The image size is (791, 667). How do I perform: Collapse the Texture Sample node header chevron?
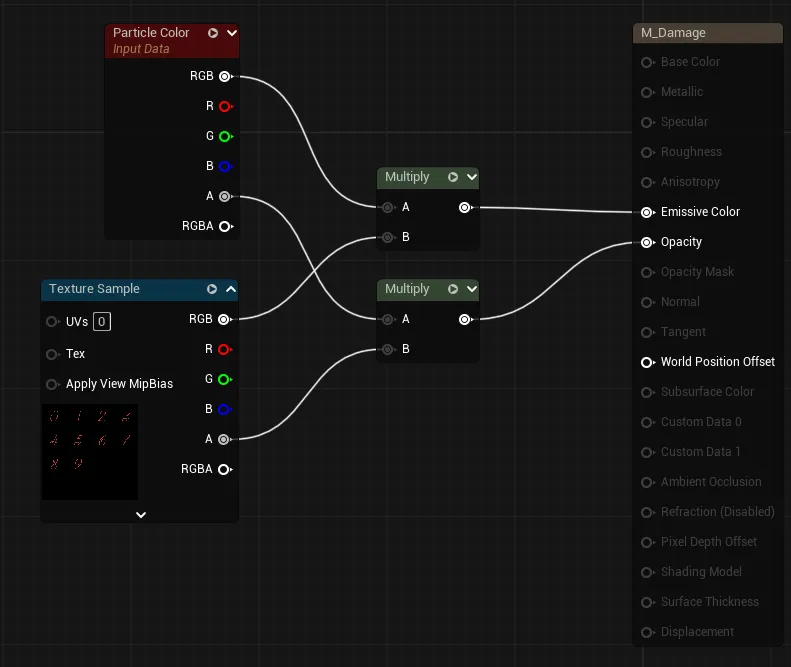(x=231, y=289)
